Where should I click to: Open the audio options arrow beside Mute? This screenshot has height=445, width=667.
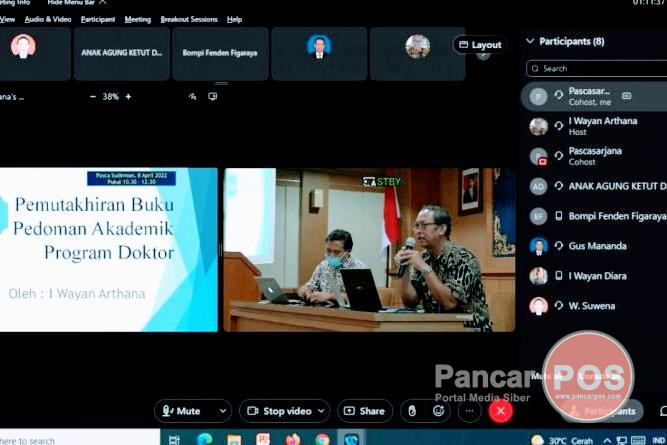point(221,411)
